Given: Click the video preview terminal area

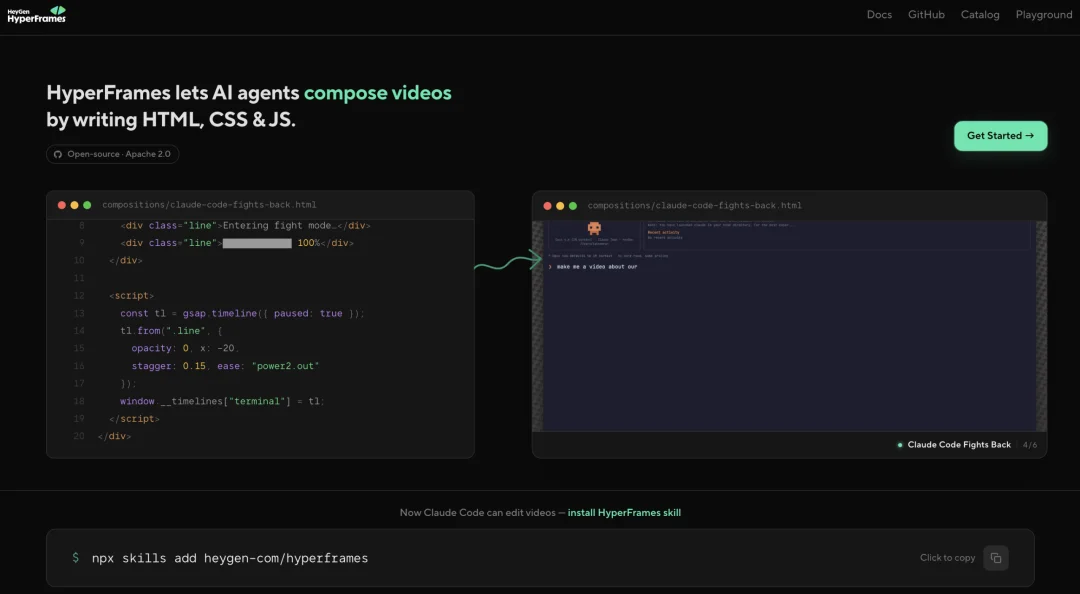Looking at the screenshot, I should coord(789,326).
